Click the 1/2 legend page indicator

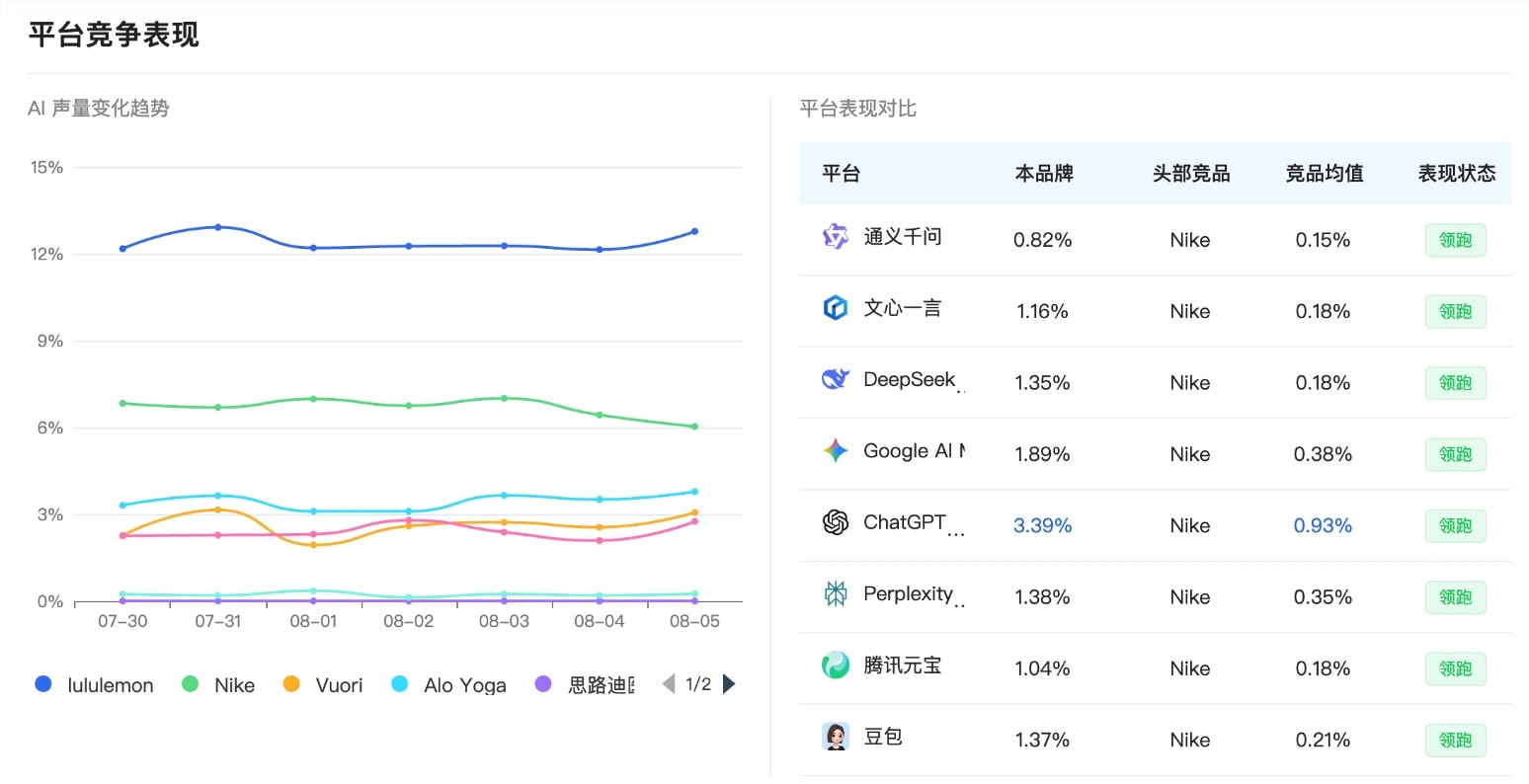pyautogui.click(x=698, y=684)
